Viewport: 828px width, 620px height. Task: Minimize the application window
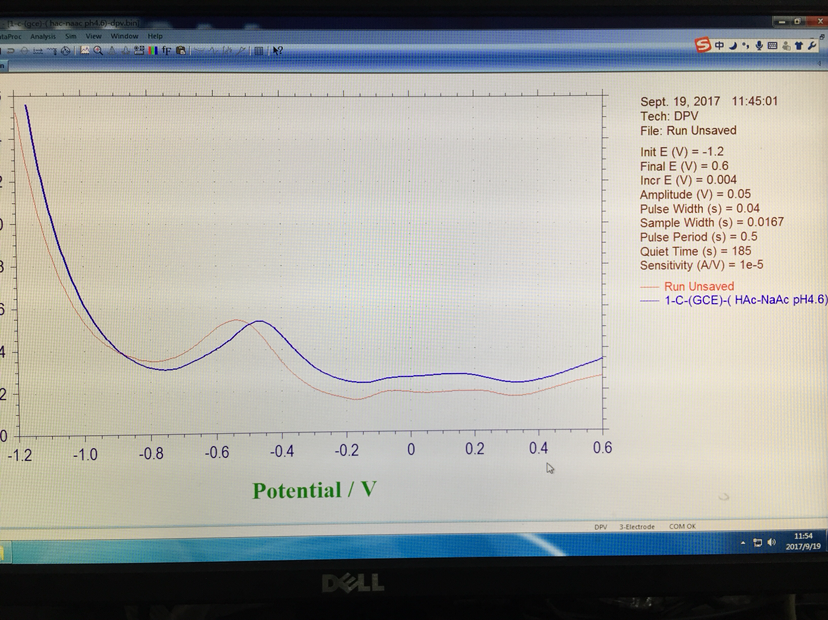(x=782, y=22)
